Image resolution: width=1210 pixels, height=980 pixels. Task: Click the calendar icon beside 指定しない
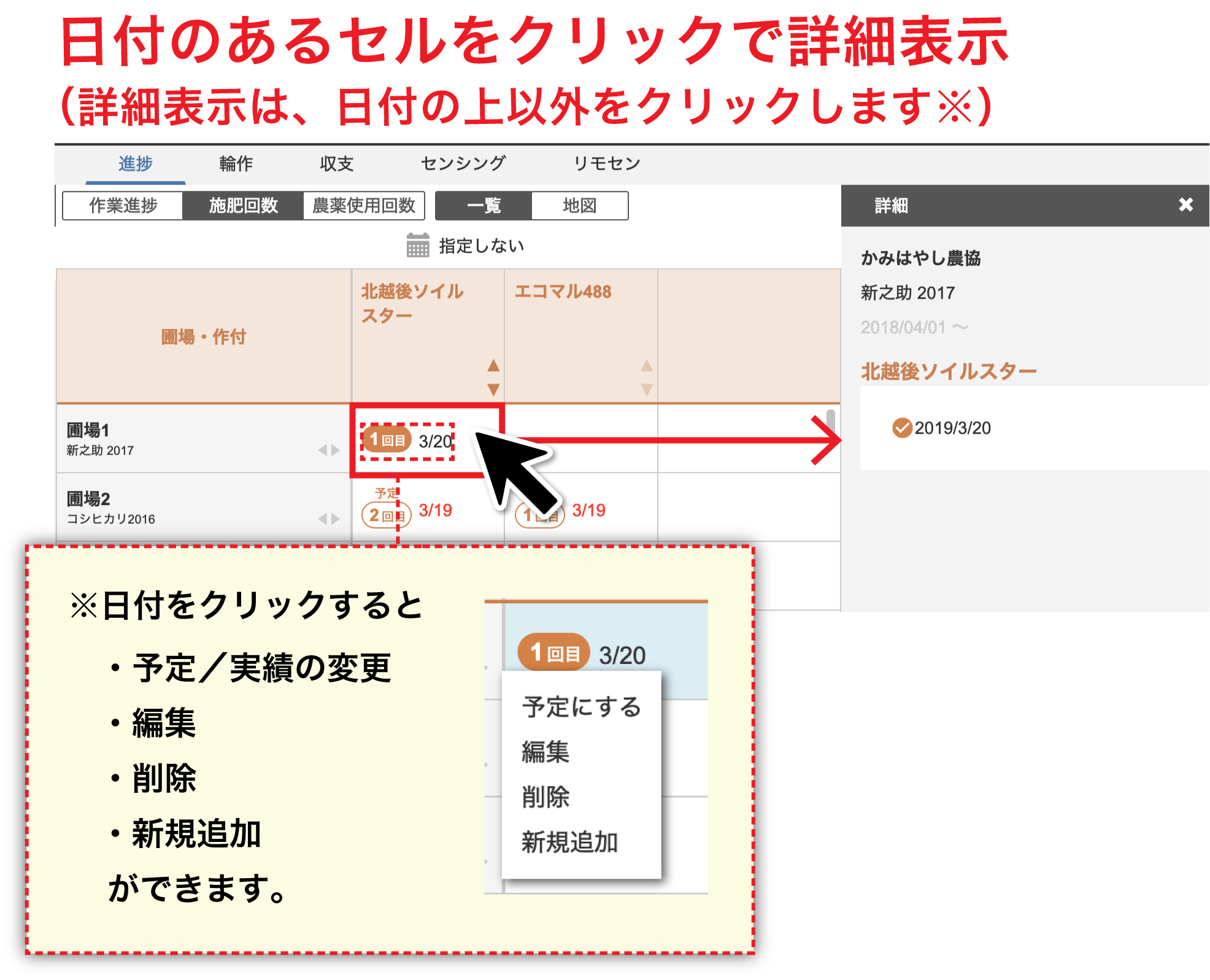point(418,245)
